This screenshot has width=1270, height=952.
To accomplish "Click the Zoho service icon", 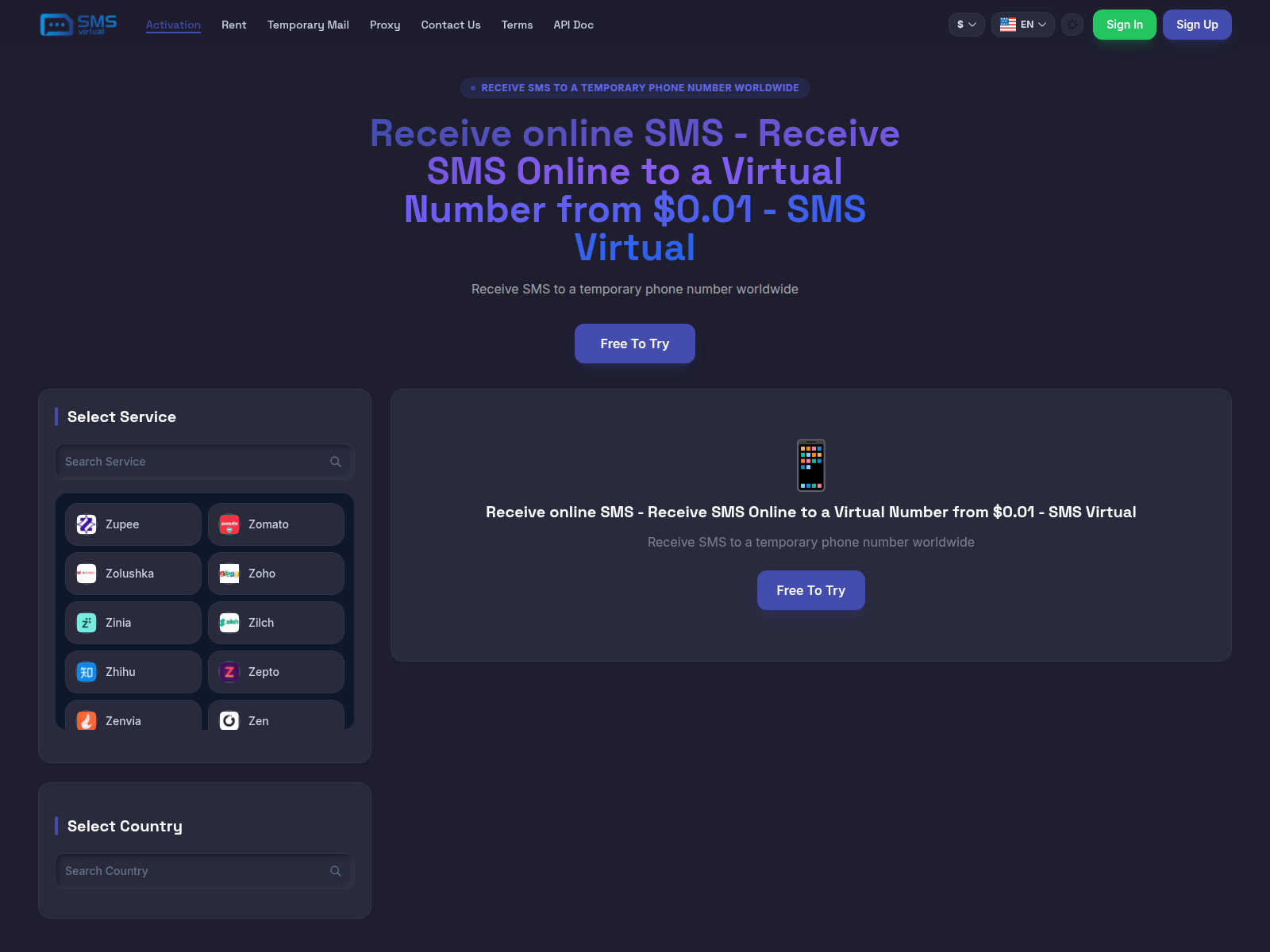I will [x=229, y=574].
